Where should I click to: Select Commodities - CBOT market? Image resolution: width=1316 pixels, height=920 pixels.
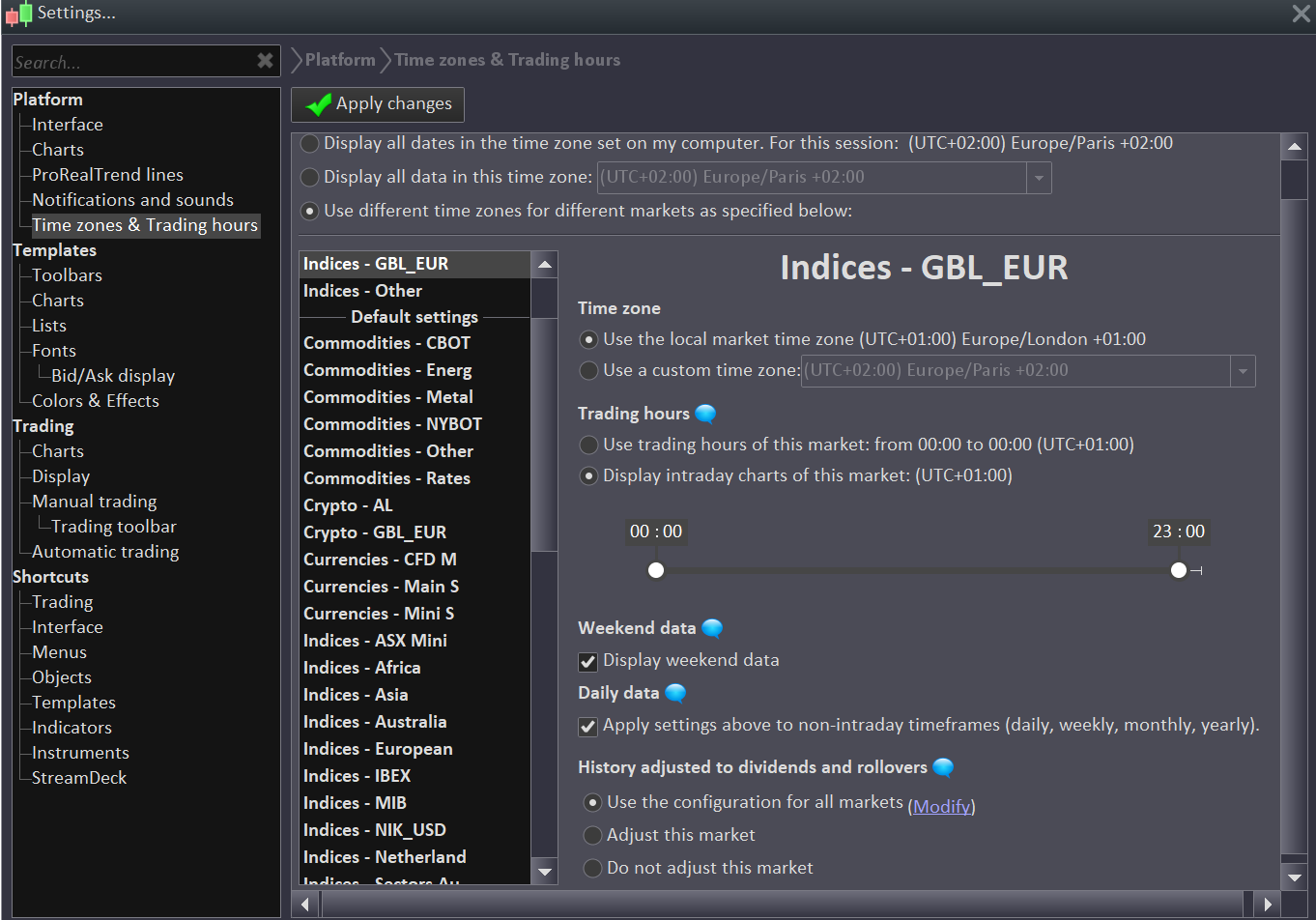click(415, 343)
